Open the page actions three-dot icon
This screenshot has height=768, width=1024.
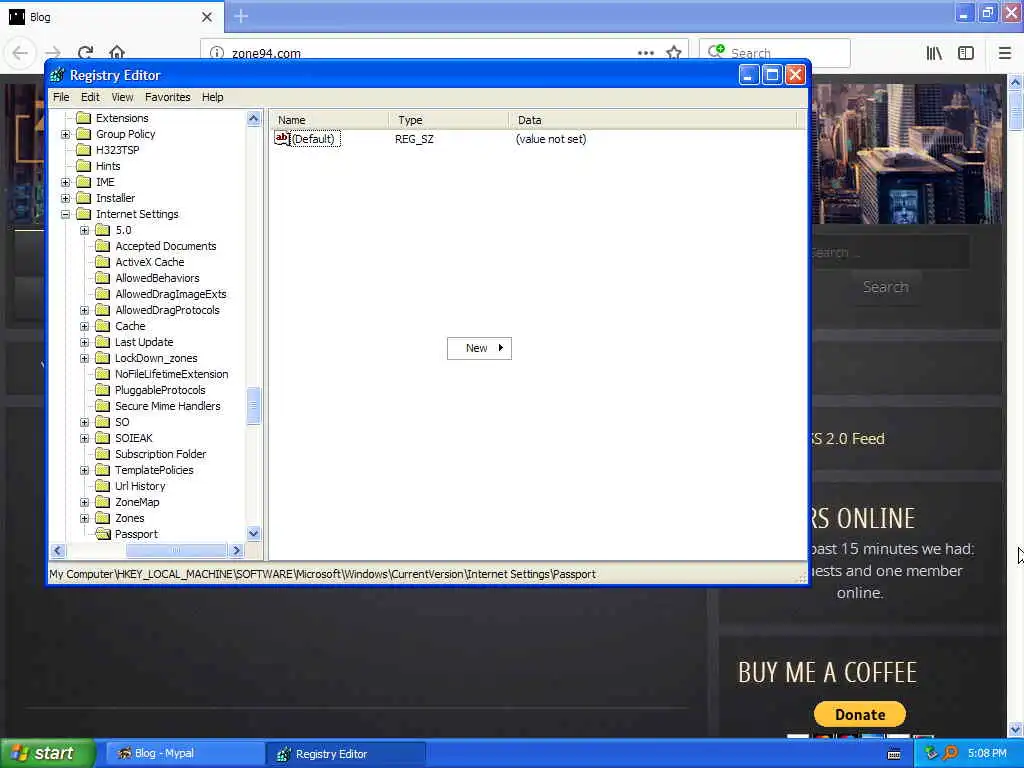click(x=646, y=53)
